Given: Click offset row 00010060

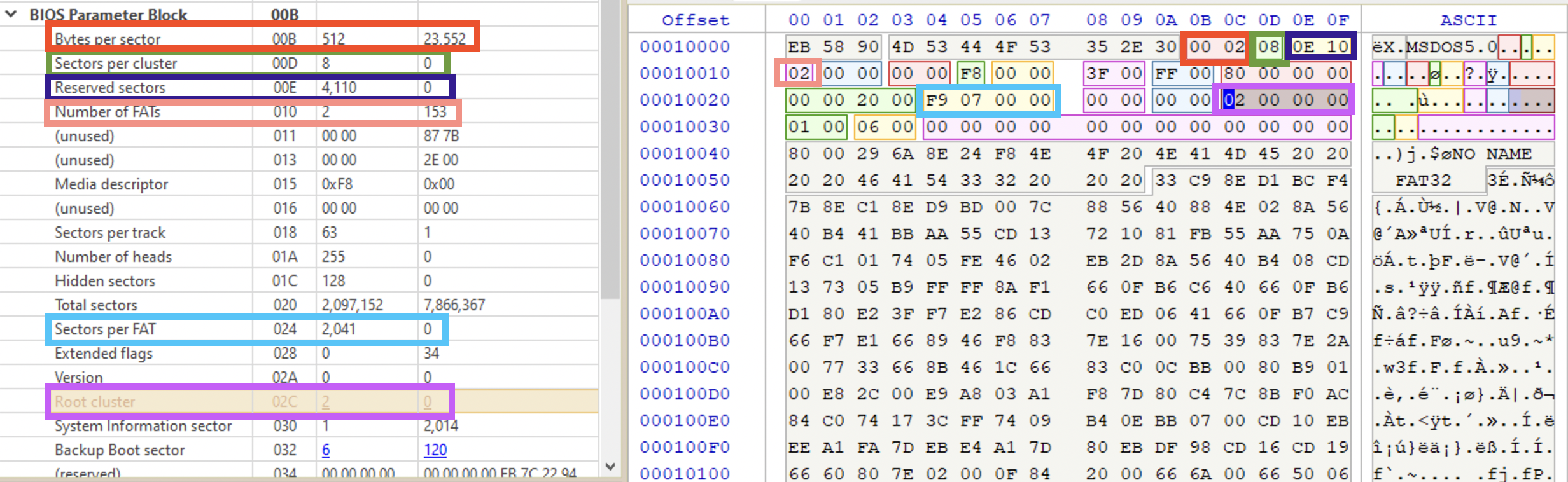Looking at the screenshot, I should click(685, 207).
